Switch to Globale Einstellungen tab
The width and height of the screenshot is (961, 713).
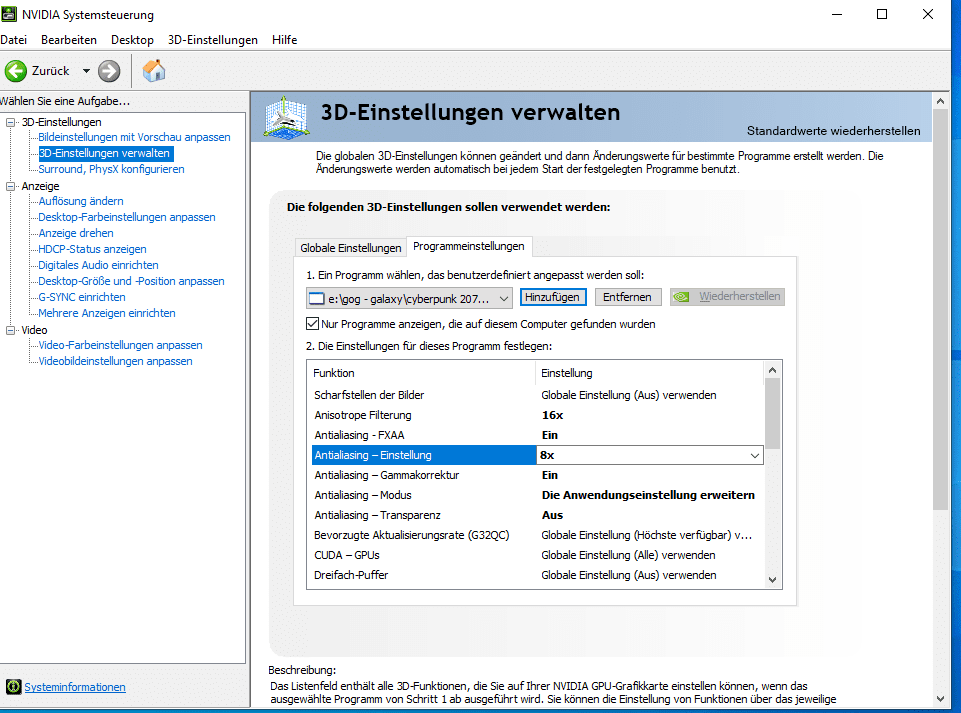point(351,248)
